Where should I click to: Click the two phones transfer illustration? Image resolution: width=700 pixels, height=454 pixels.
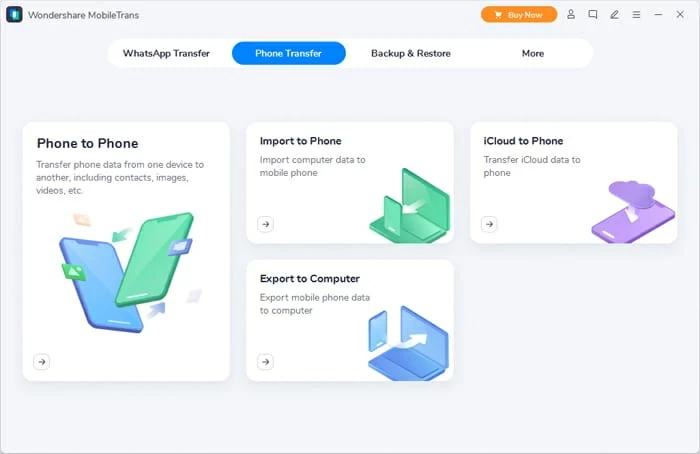tap(129, 272)
